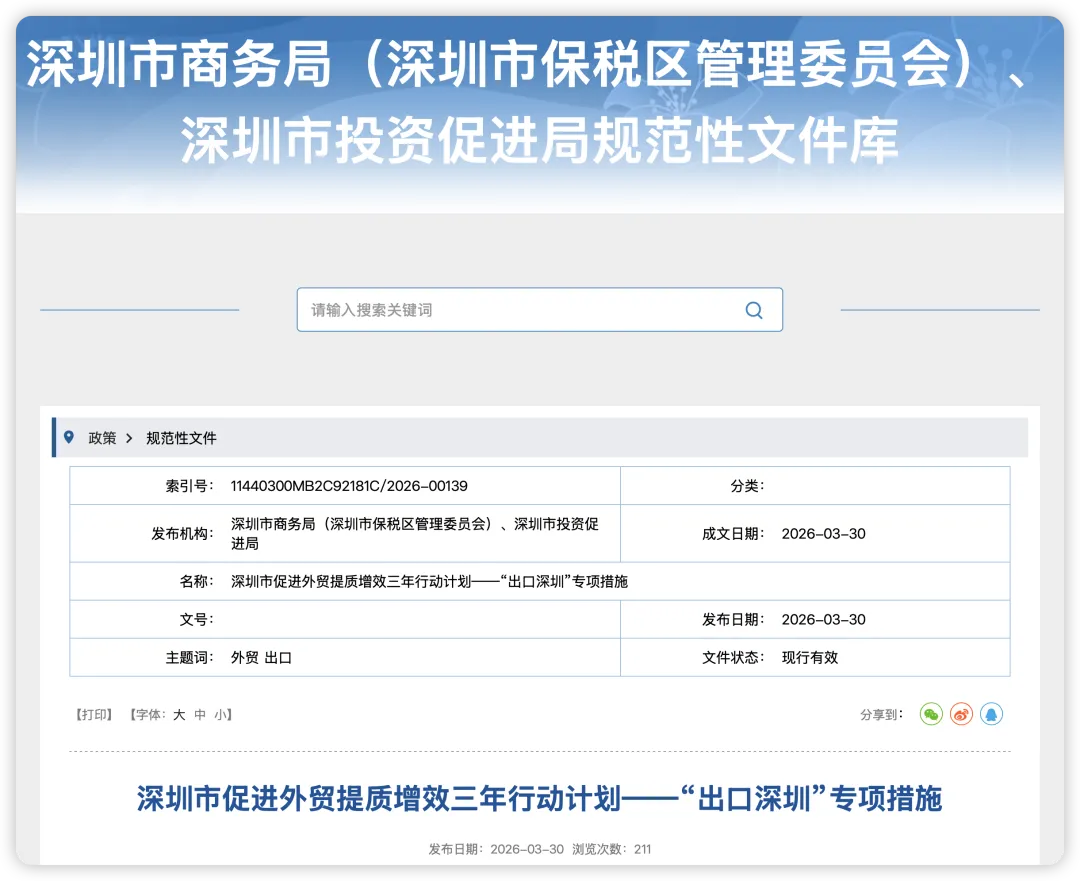Click the 发布机构 label

(x=183, y=534)
